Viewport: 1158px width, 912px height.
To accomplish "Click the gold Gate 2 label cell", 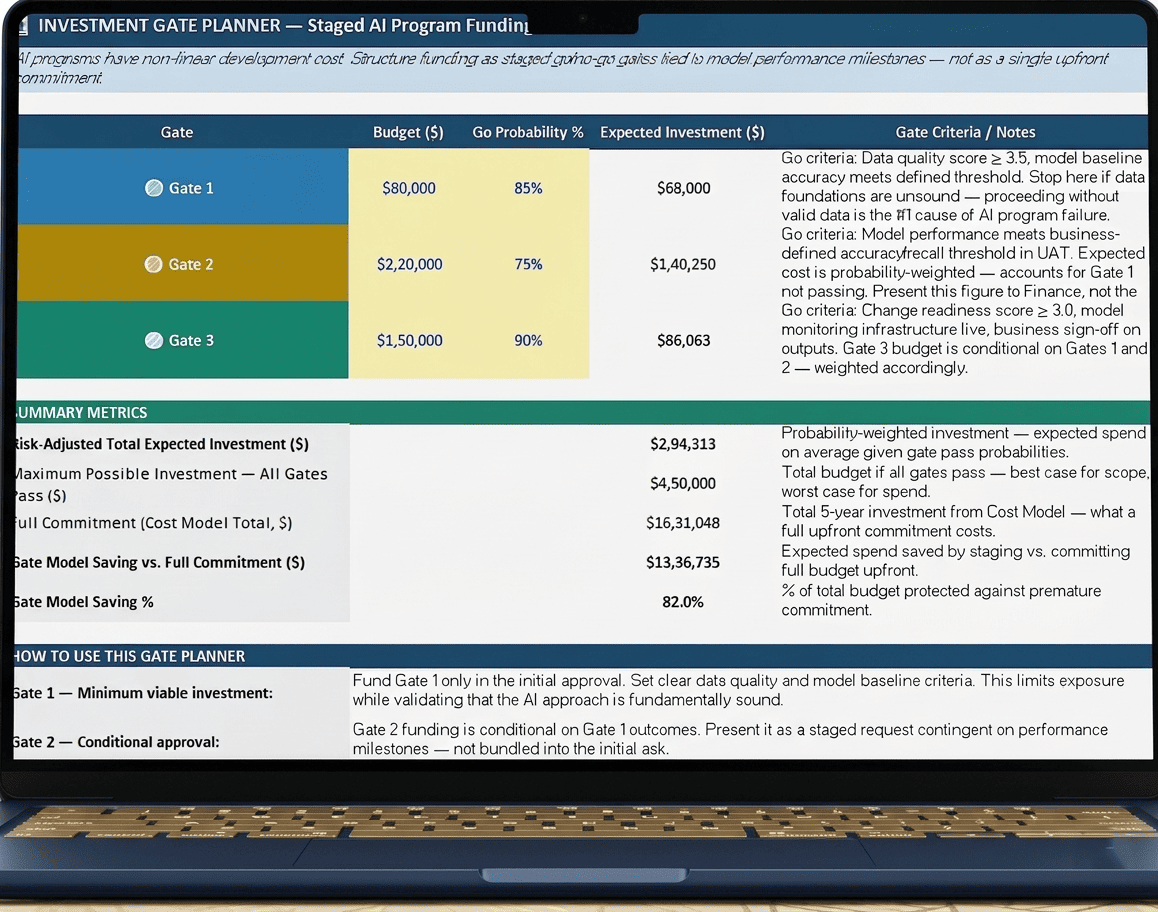I will tap(182, 264).
